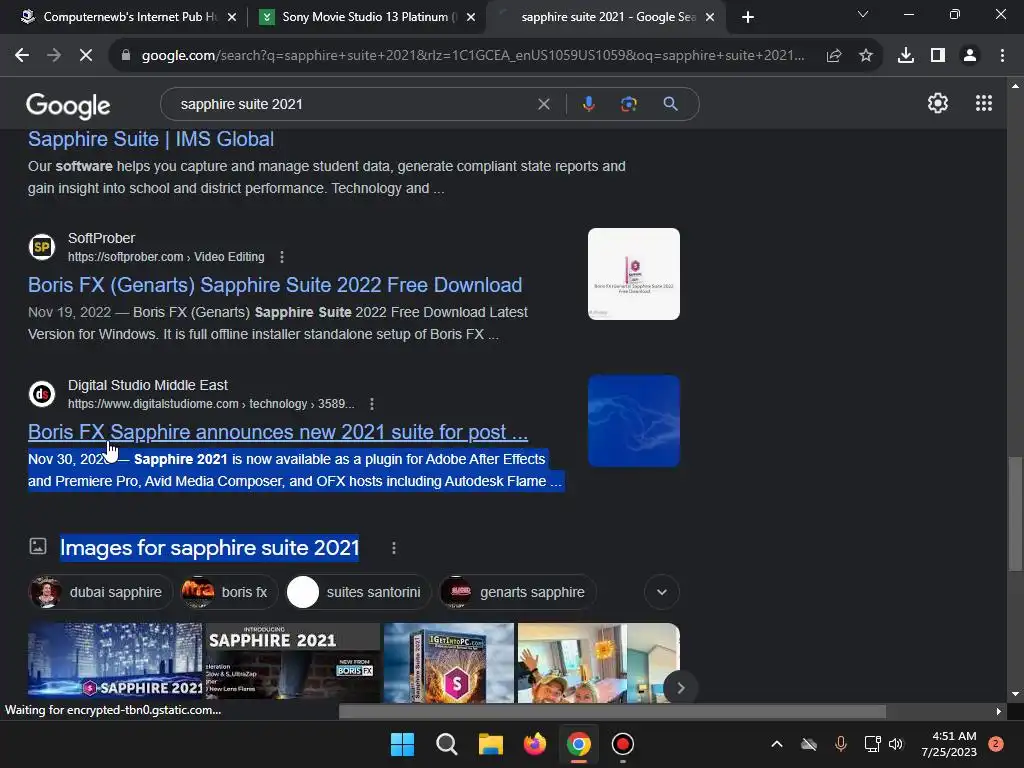Screen dimensions: 1024x768
Task: Open Windows Start menu
Action: pyautogui.click(x=402, y=744)
